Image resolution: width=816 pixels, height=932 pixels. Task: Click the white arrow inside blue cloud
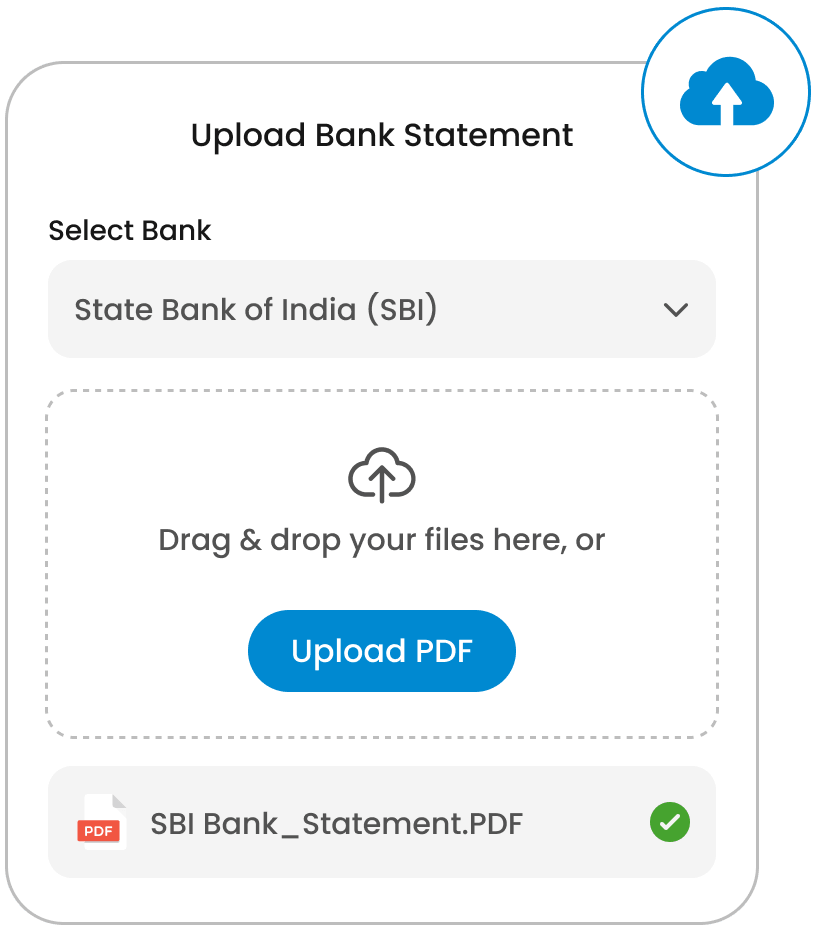pos(727,103)
